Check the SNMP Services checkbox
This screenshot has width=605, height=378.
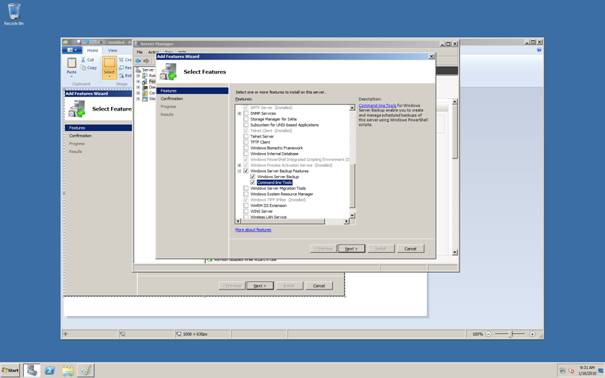pyautogui.click(x=246, y=113)
